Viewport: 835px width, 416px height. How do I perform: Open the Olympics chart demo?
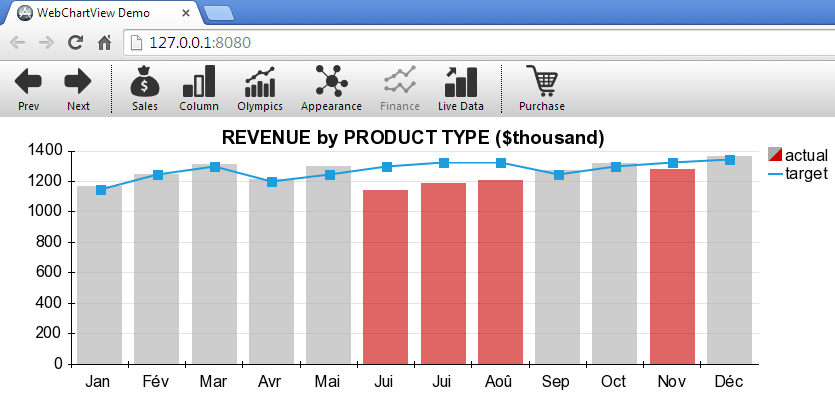260,82
